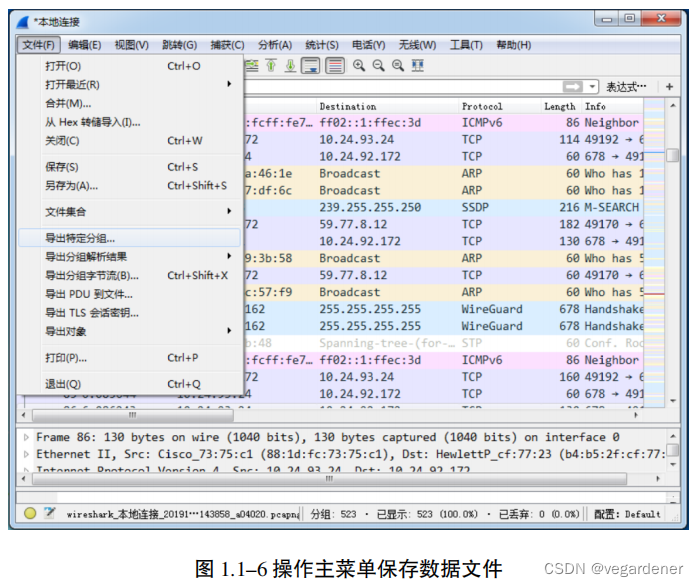Open the 捕获(C) menu
699x587 pixels.
click(227, 45)
